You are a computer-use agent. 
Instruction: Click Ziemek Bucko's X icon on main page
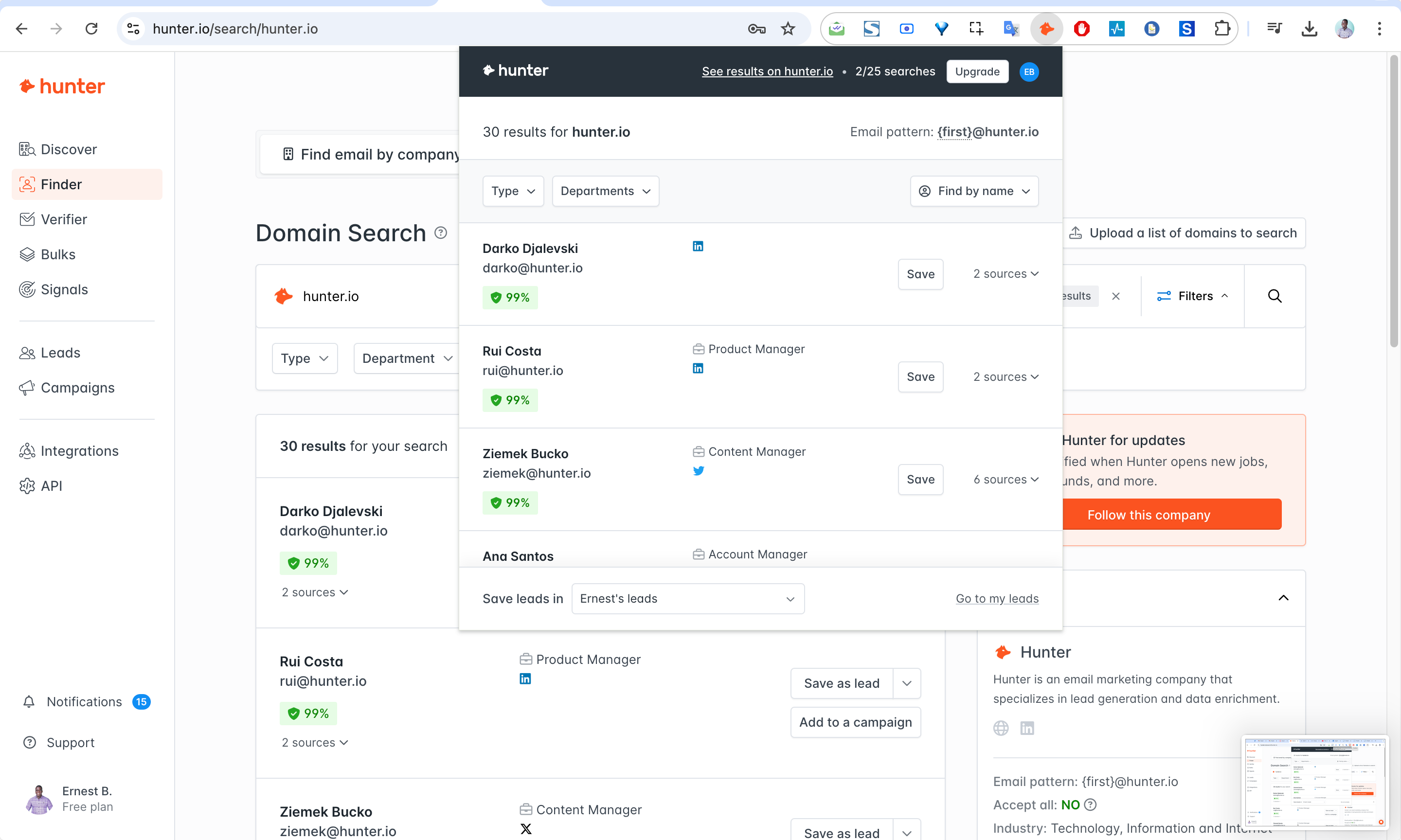click(525, 829)
